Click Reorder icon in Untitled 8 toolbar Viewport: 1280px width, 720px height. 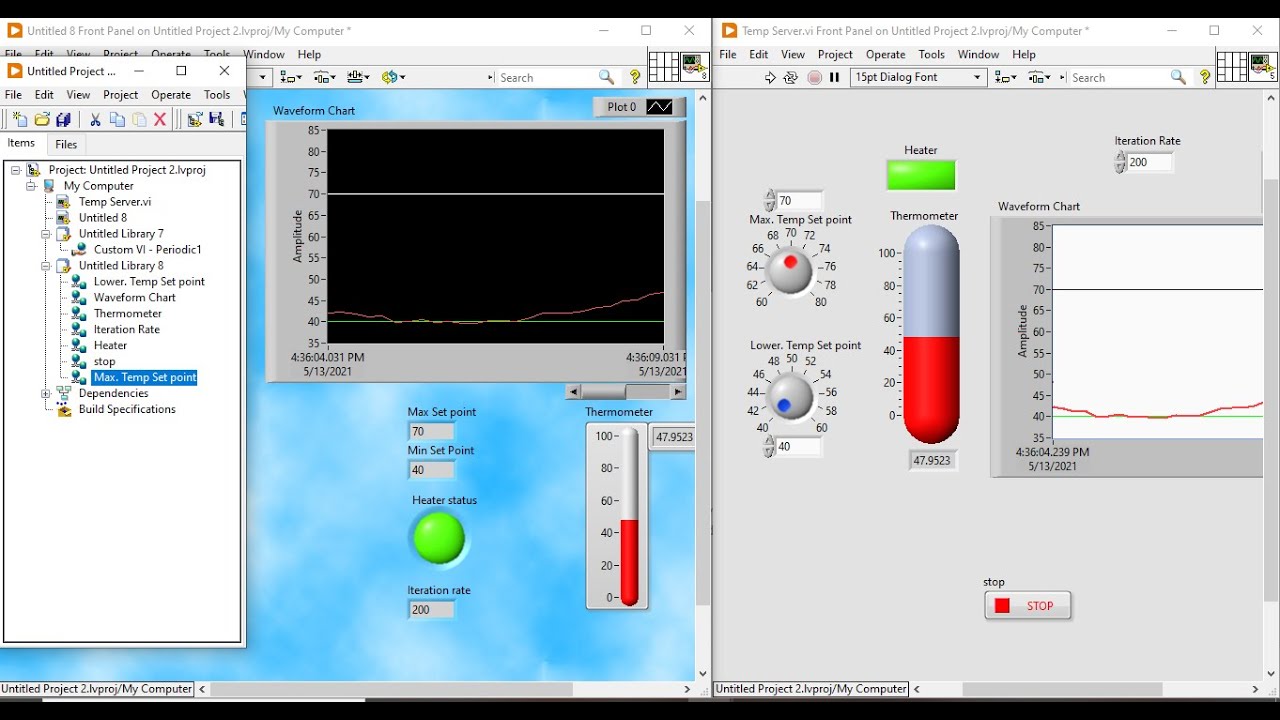tap(393, 77)
